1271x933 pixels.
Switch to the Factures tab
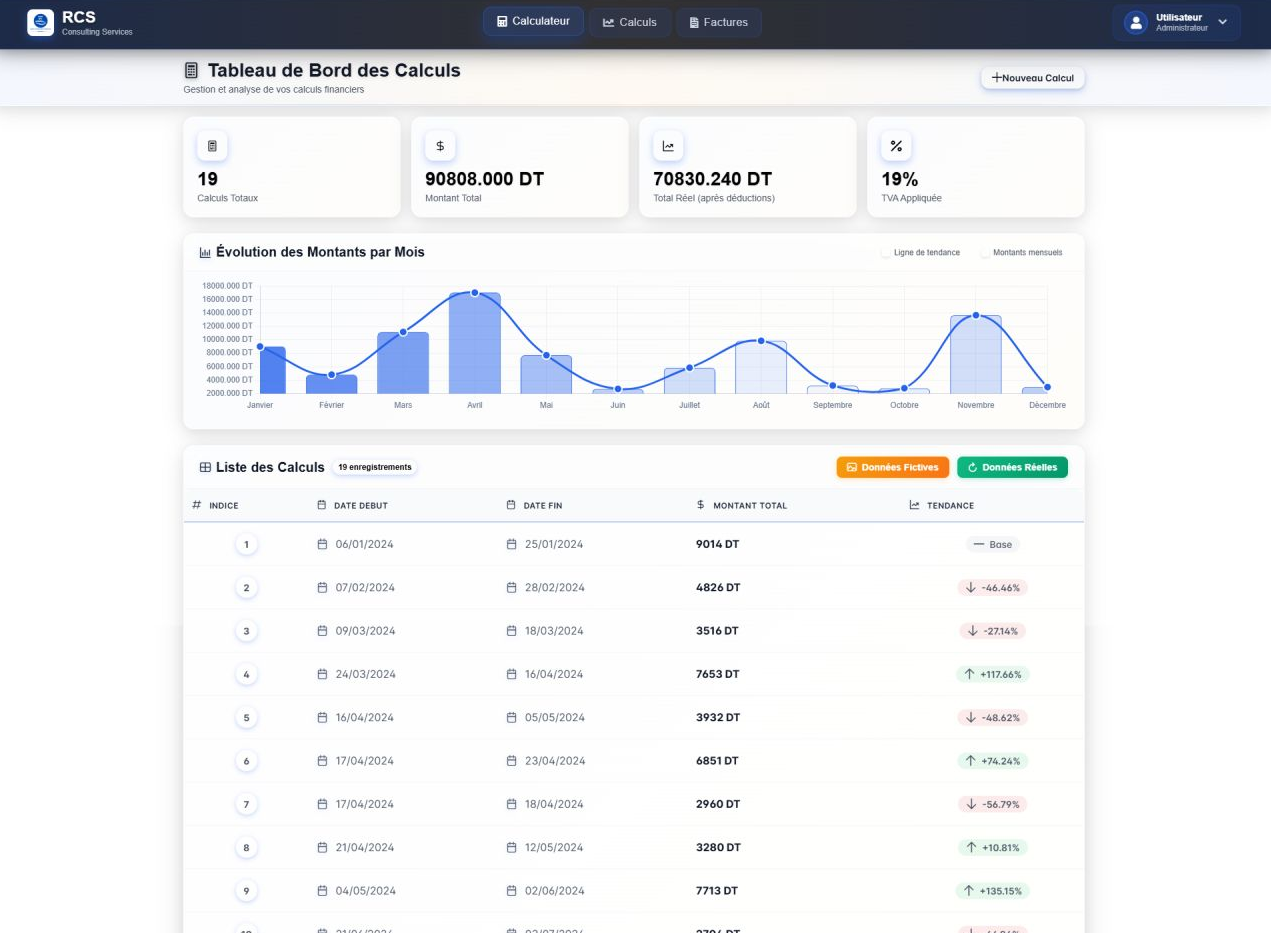click(718, 22)
